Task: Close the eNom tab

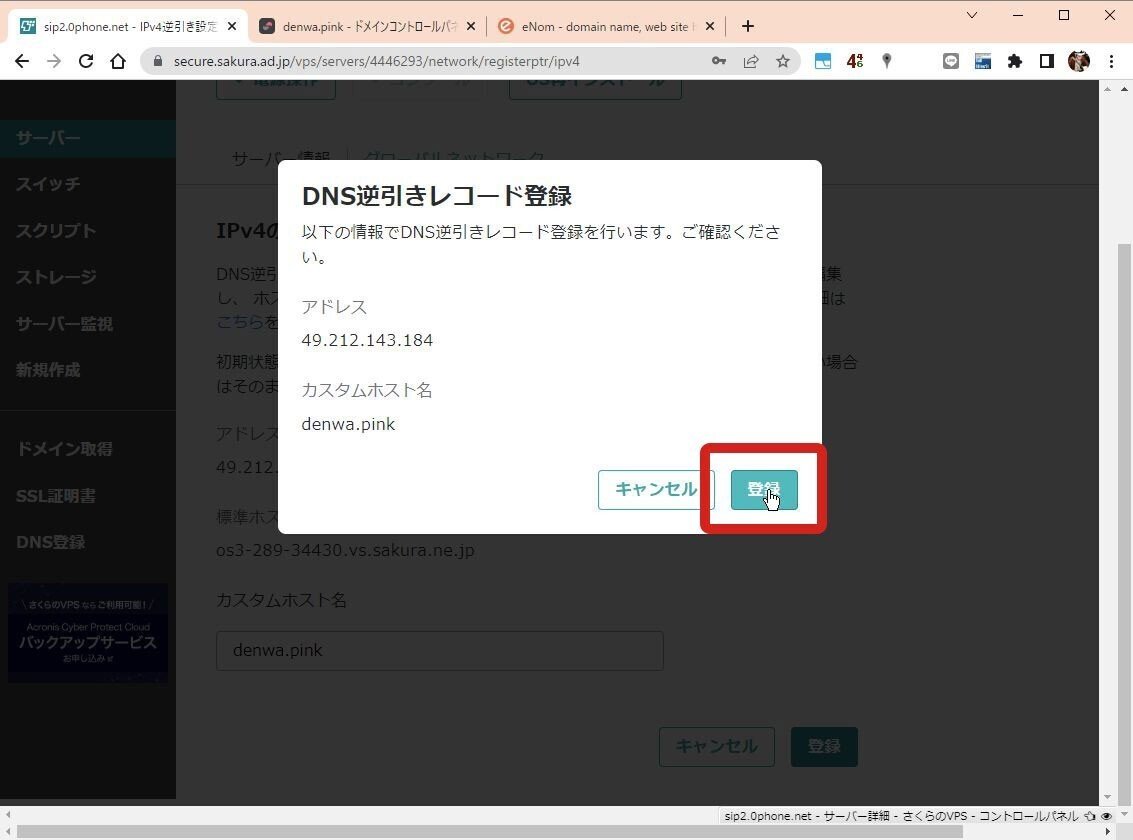Action: 710,27
